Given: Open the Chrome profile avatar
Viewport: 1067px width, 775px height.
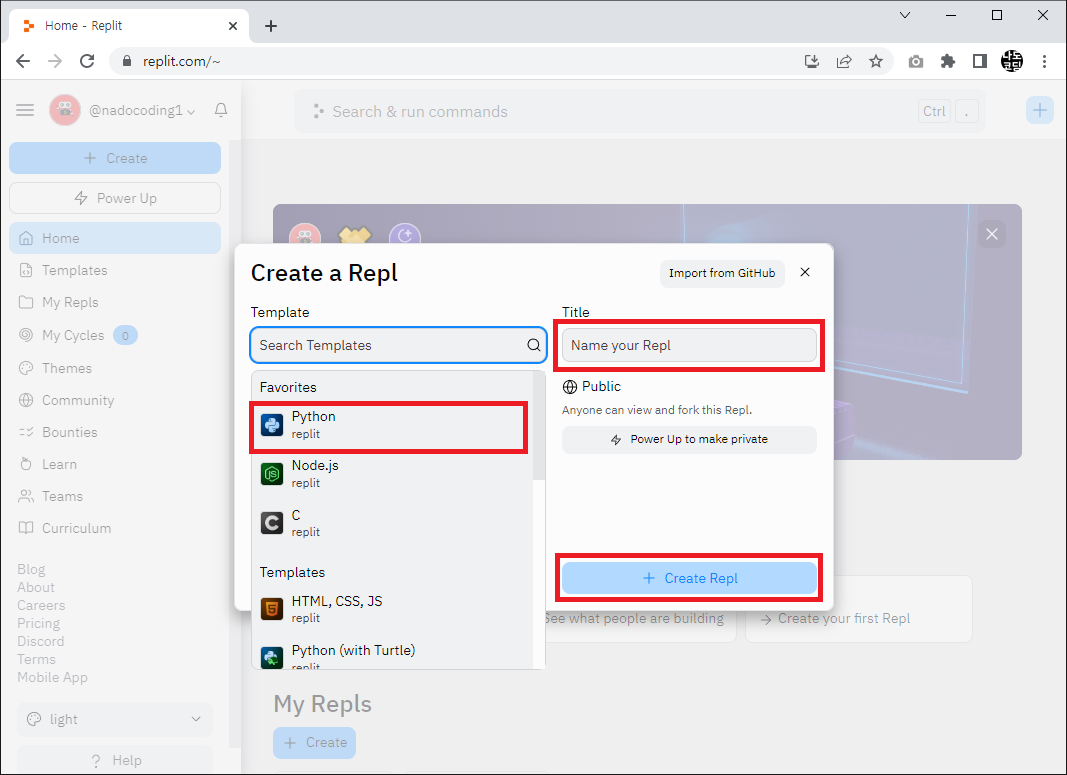Looking at the screenshot, I should click(x=1012, y=61).
